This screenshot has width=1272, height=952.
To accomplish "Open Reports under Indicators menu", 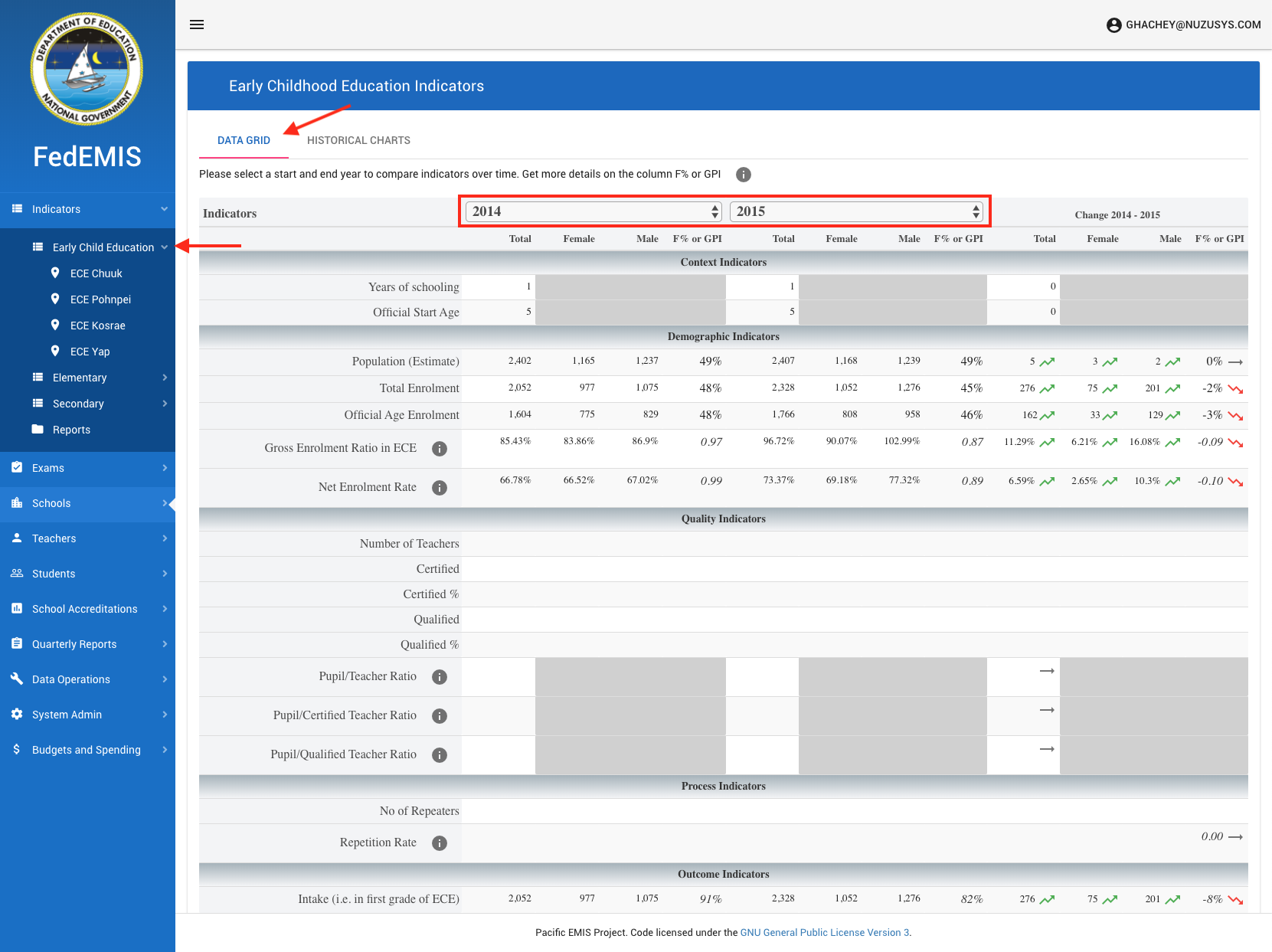I will tap(71, 430).
